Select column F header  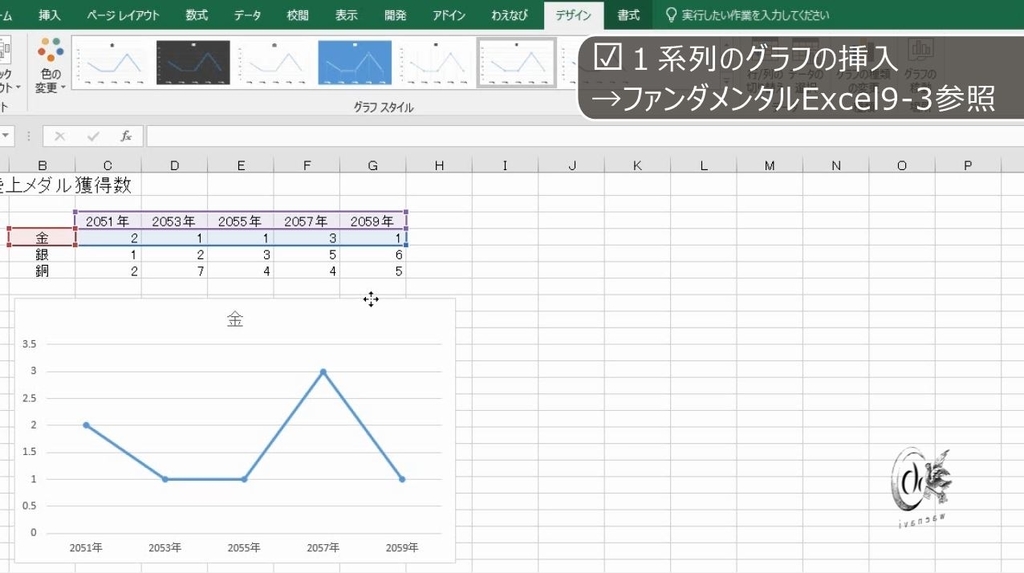pos(307,165)
